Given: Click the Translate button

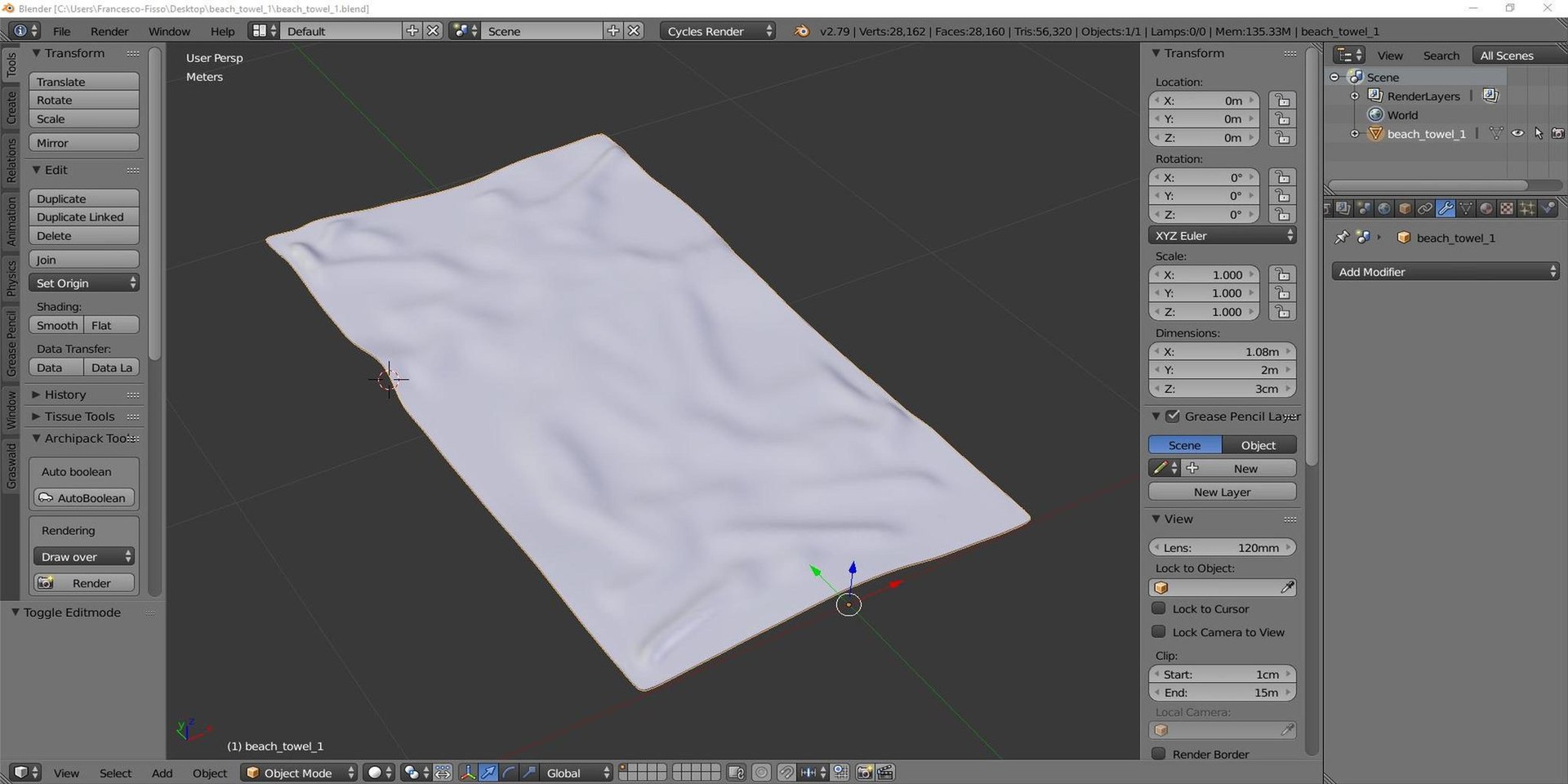Looking at the screenshot, I should pyautogui.click(x=84, y=82).
